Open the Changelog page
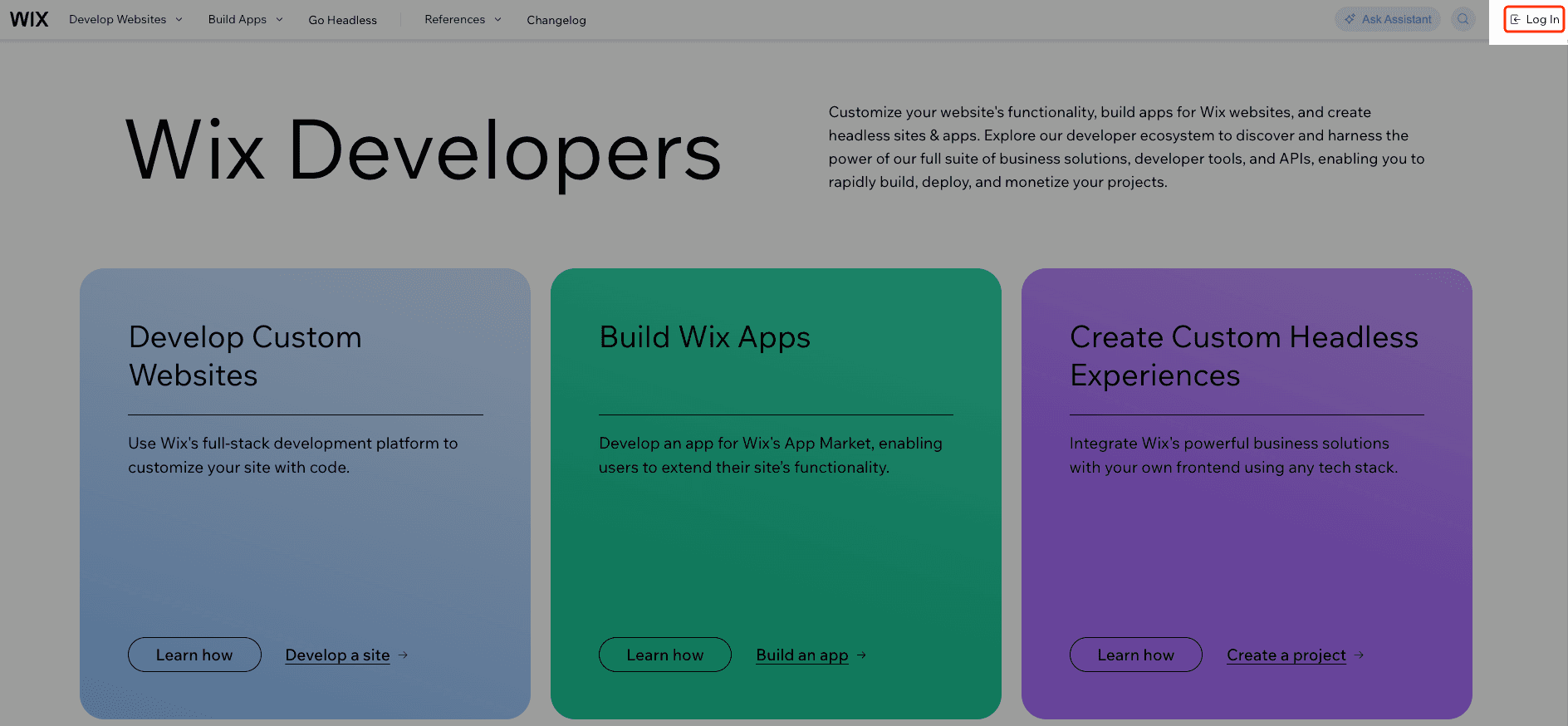The width and height of the screenshot is (1568, 726). [x=556, y=20]
